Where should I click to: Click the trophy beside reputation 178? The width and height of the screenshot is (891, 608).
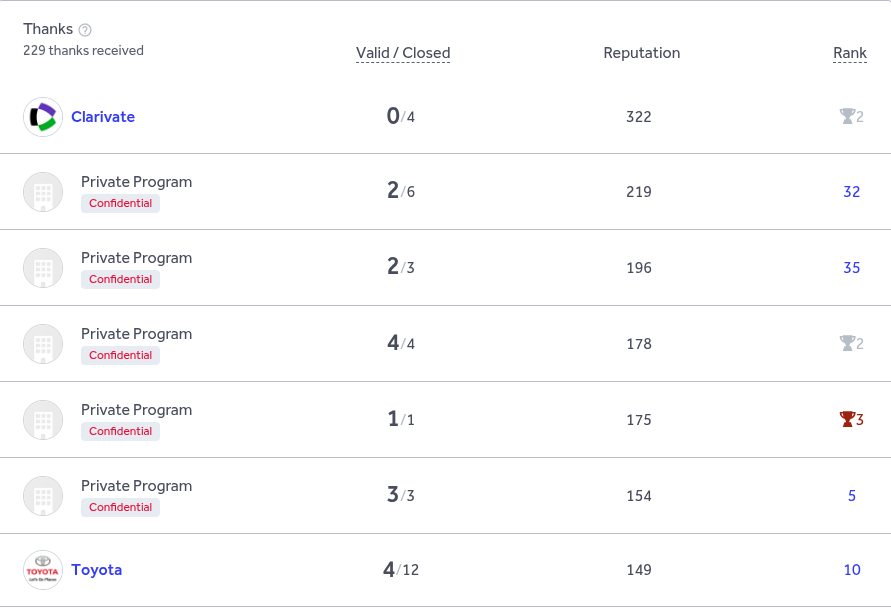point(848,344)
